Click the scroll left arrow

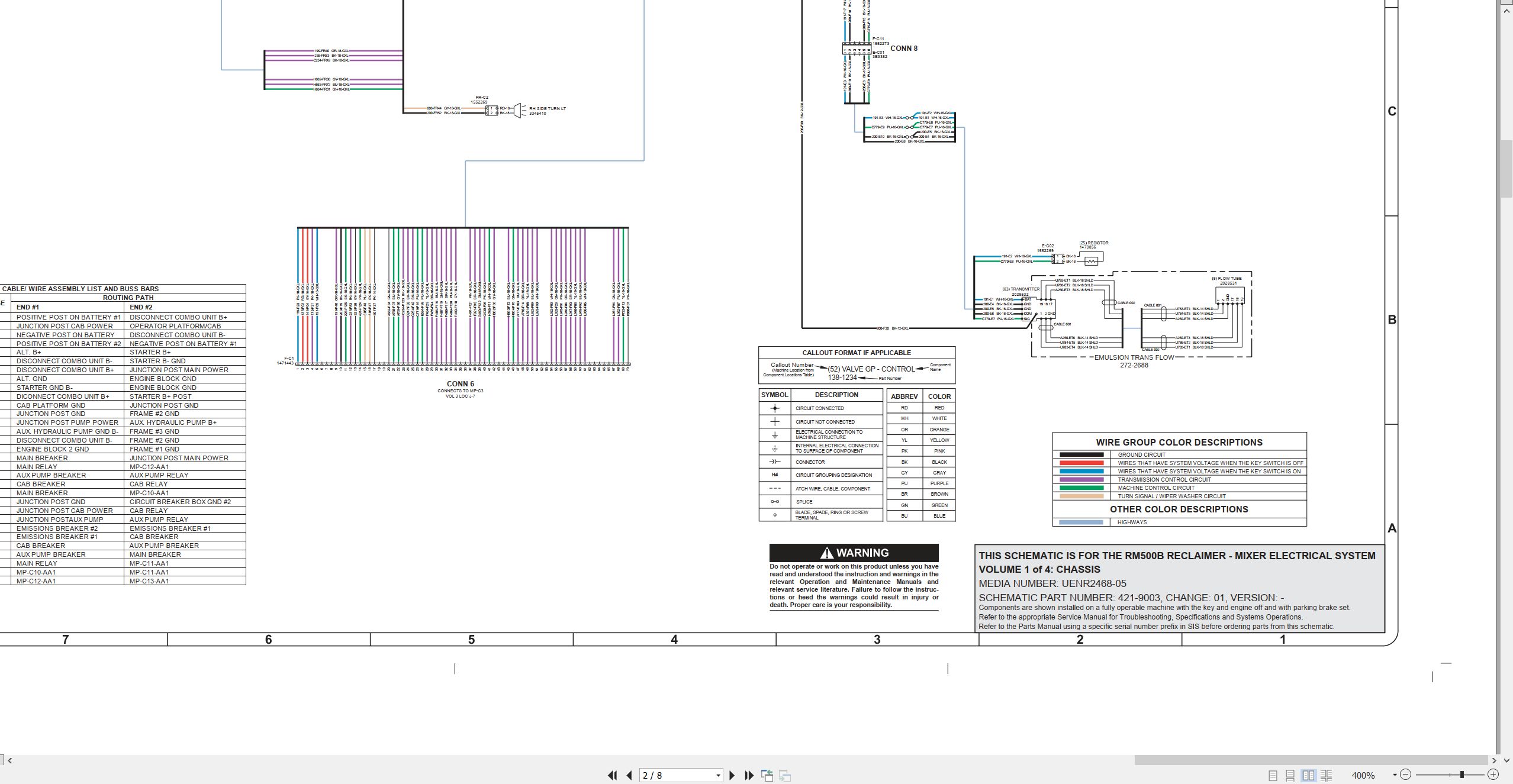point(9,760)
